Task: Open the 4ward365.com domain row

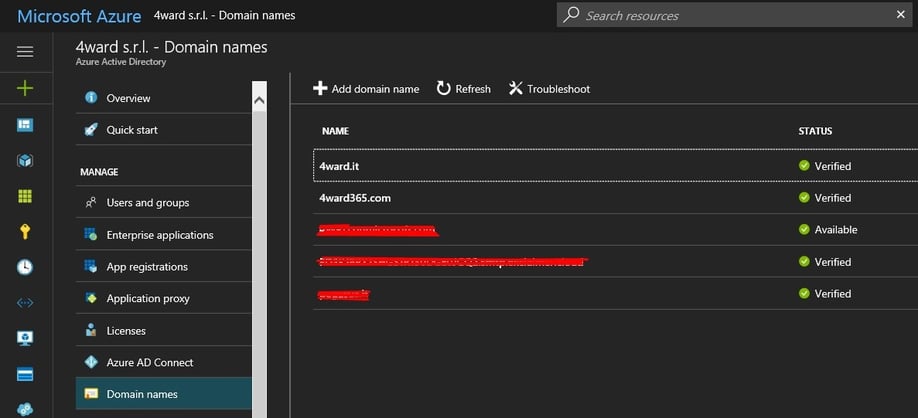Action: [x=615, y=198]
